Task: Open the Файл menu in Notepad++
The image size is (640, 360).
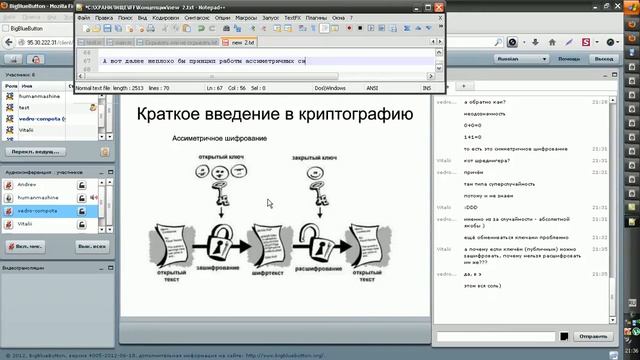Action: (84, 18)
